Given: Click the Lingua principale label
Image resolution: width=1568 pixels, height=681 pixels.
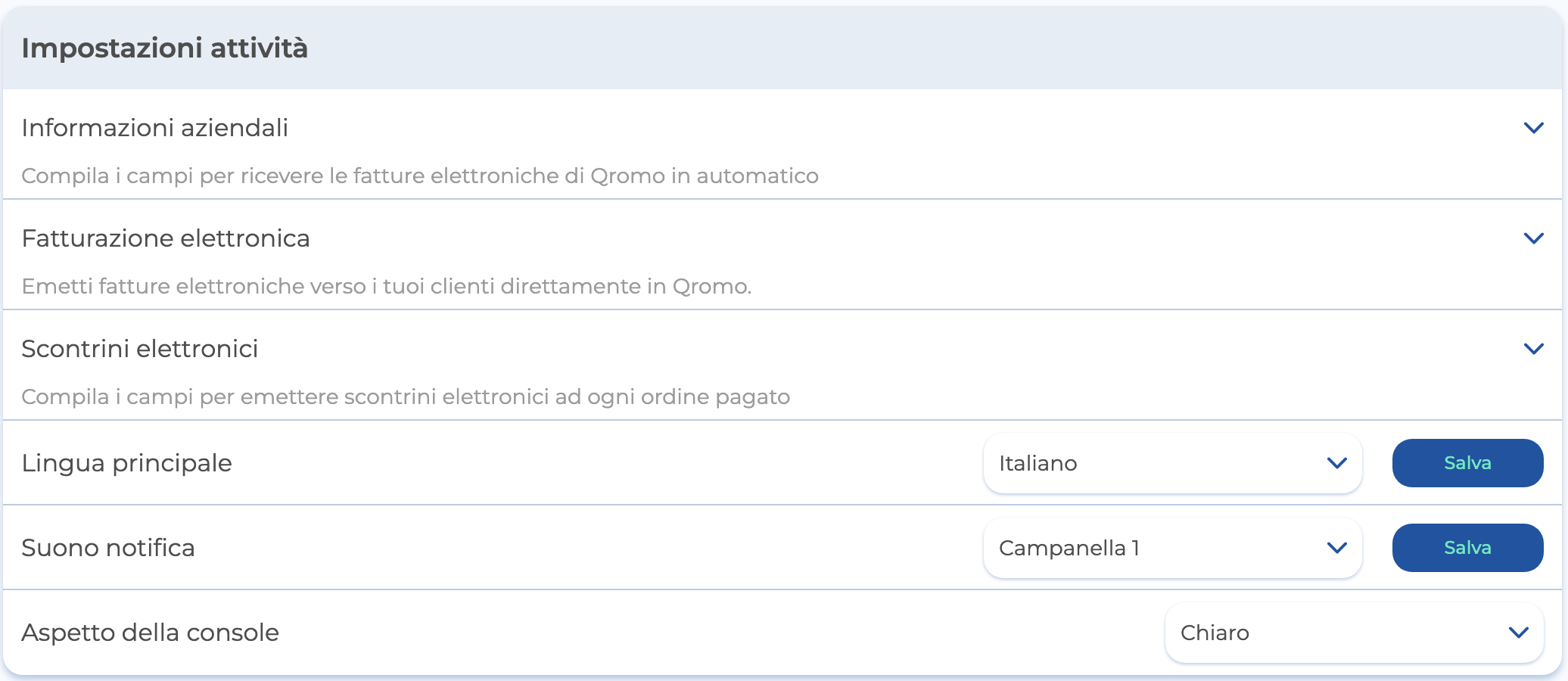Looking at the screenshot, I should pos(126,463).
